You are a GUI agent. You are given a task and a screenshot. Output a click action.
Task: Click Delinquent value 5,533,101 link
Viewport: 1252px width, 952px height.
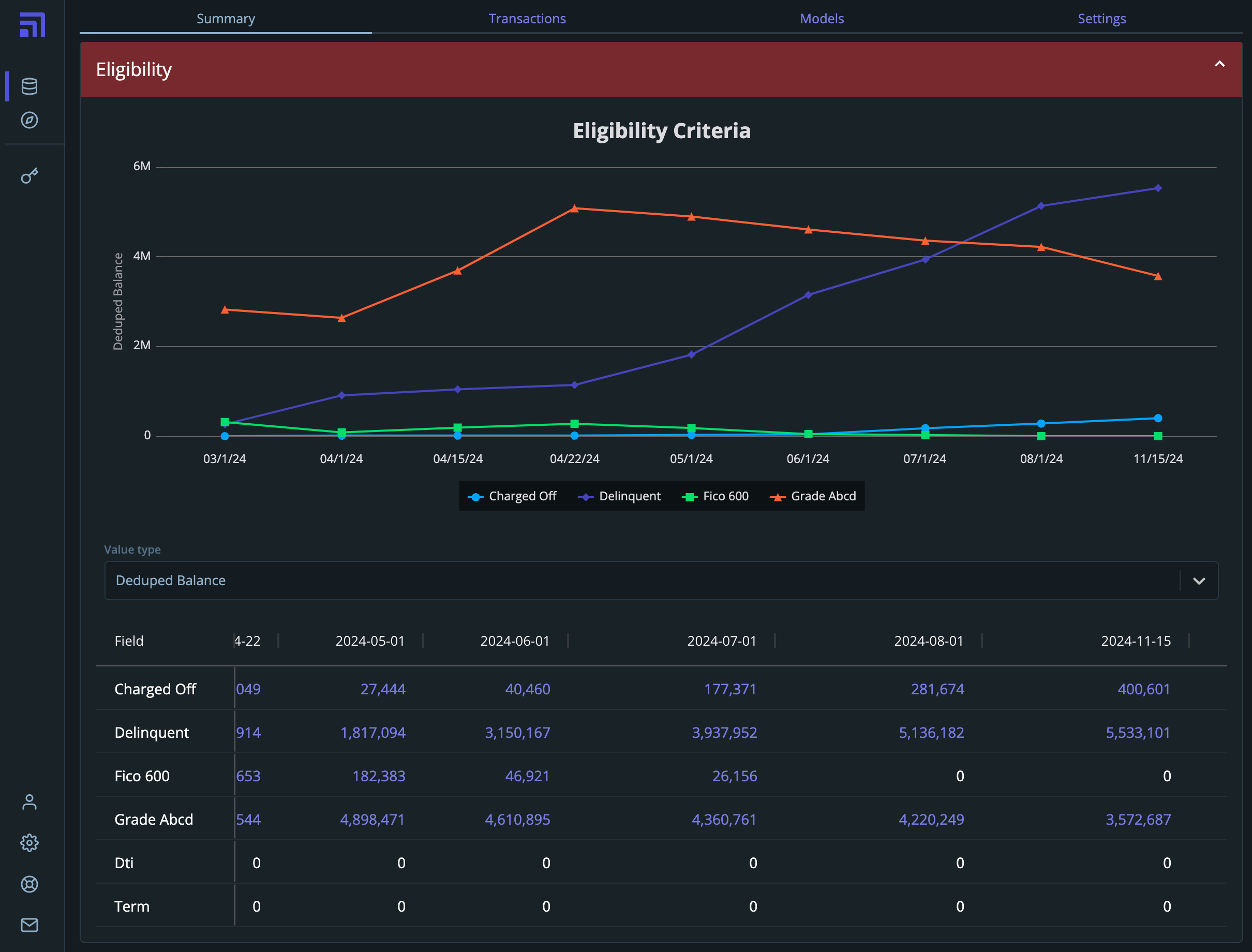coord(1138,733)
